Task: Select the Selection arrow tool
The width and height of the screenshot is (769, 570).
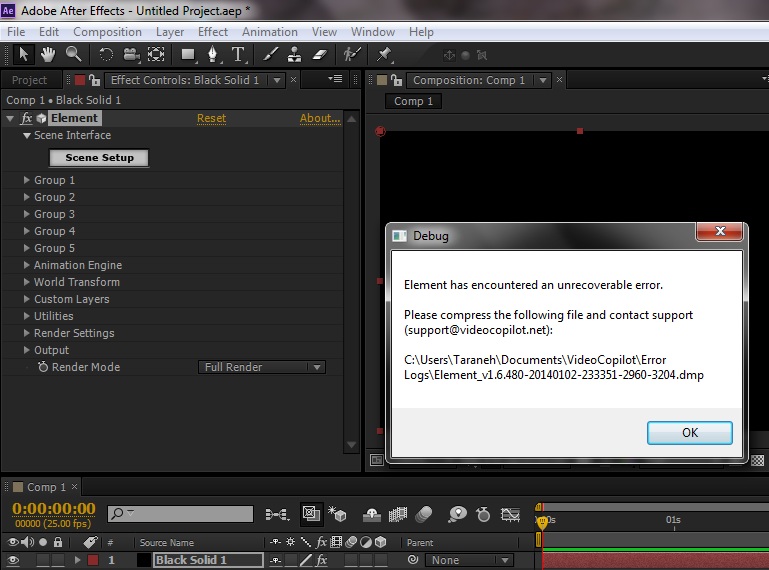Action: click(x=23, y=54)
